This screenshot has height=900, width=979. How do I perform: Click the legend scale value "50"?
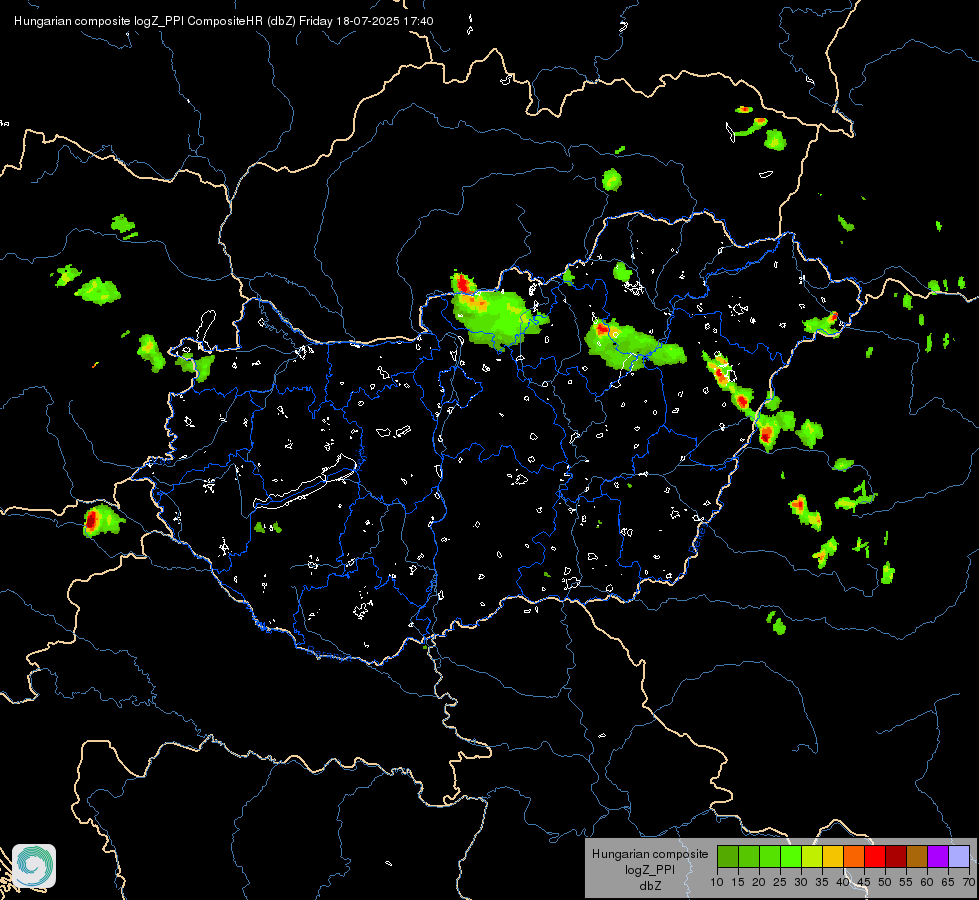[x=885, y=882]
